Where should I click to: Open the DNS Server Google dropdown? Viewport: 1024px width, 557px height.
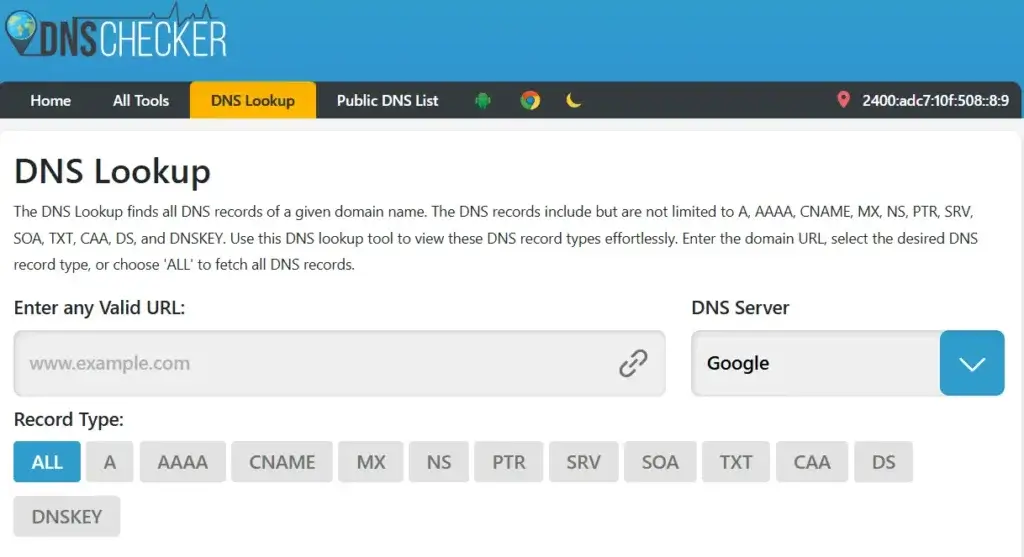point(848,363)
